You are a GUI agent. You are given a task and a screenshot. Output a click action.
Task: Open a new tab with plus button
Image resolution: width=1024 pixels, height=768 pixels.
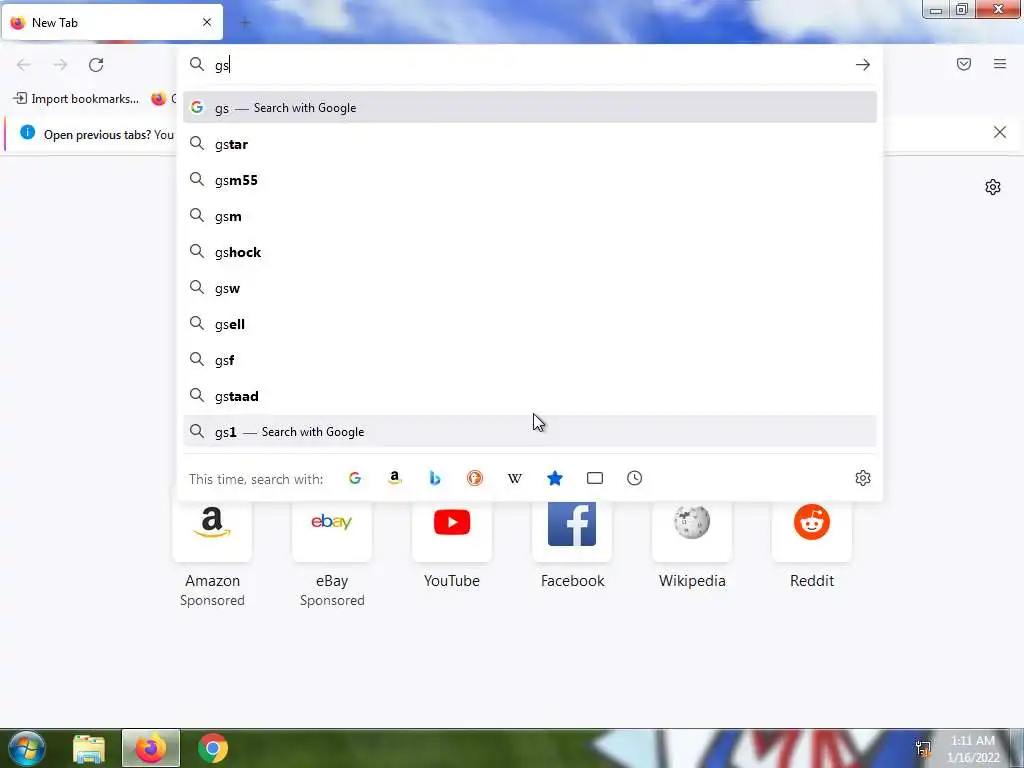tap(245, 23)
